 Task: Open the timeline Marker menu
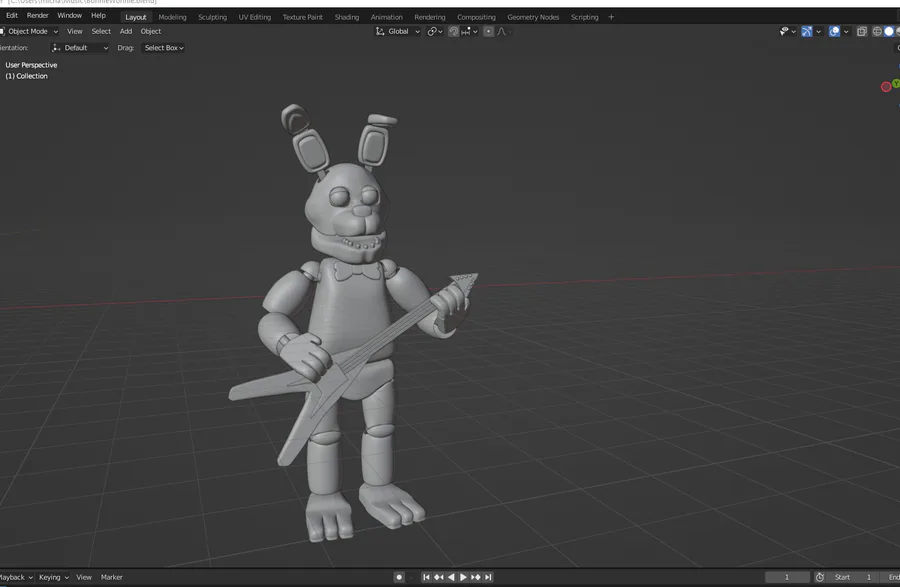(111, 577)
